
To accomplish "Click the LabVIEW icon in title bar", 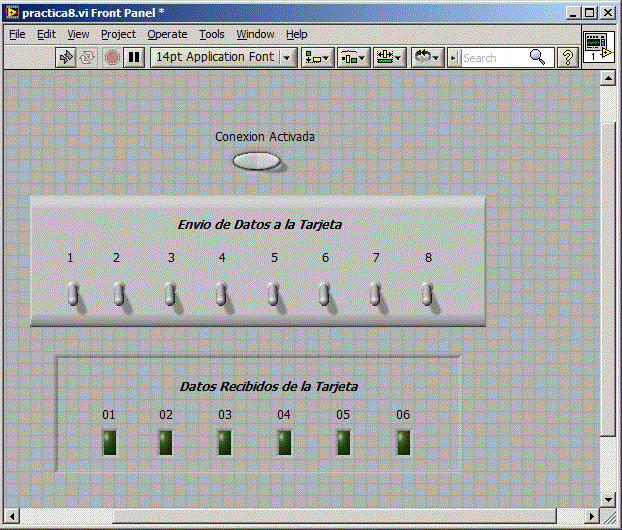I will (x=12, y=13).
